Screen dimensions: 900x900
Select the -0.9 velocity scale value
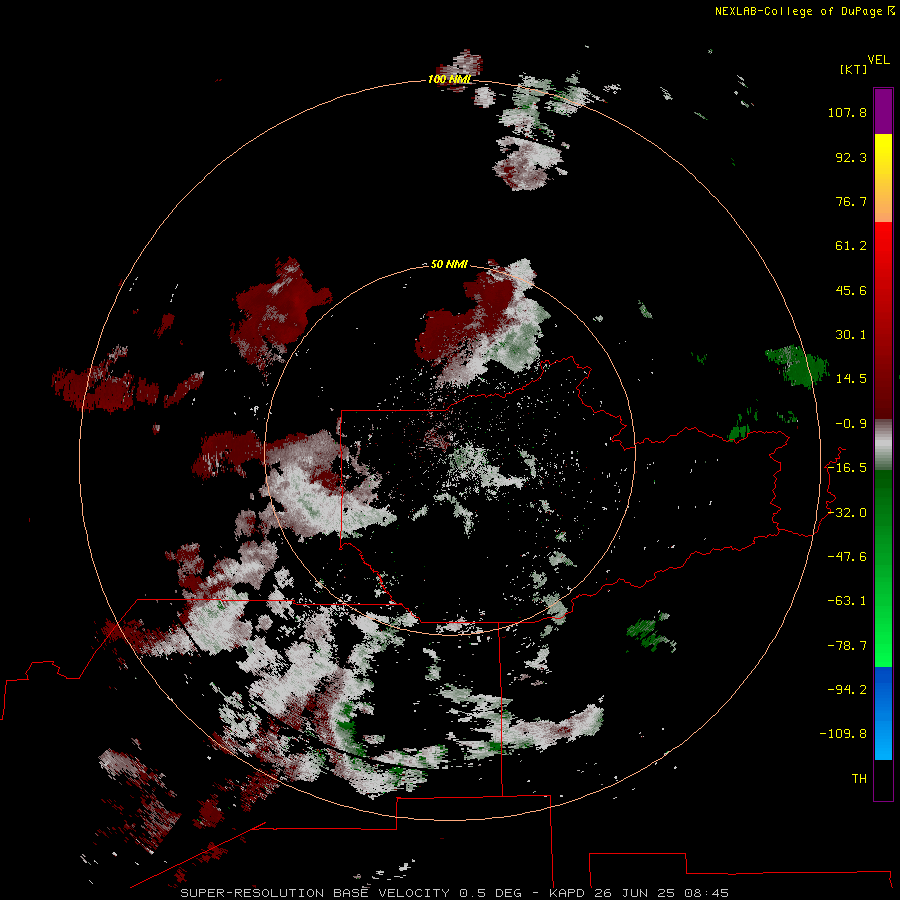(x=851, y=424)
